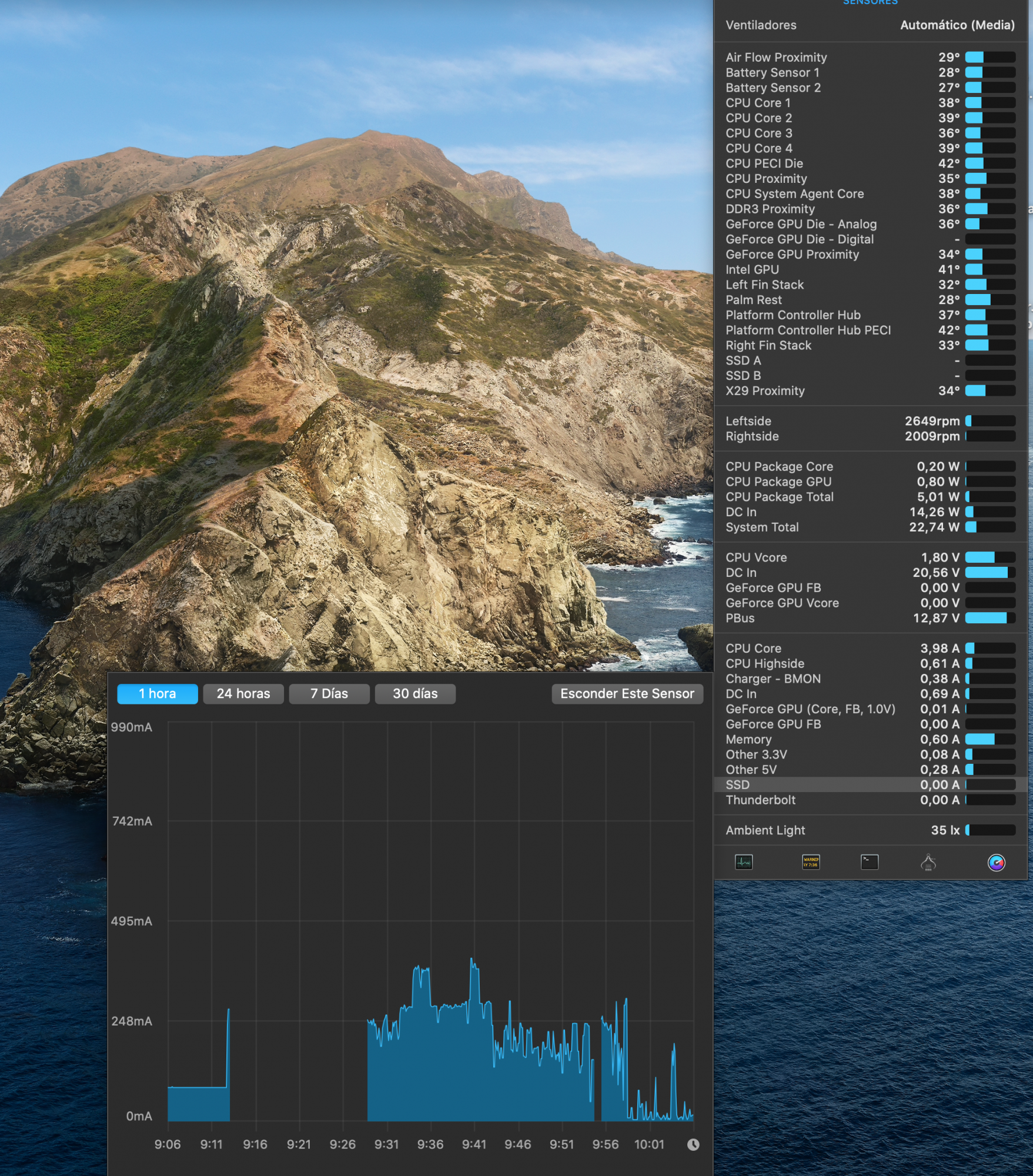The image size is (1033, 1176).
Task: Switch graph to 30 días
Action: click(415, 694)
